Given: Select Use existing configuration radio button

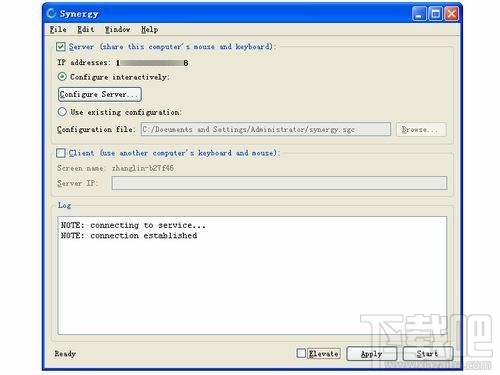Looking at the screenshot, I should tap(62, 112).
